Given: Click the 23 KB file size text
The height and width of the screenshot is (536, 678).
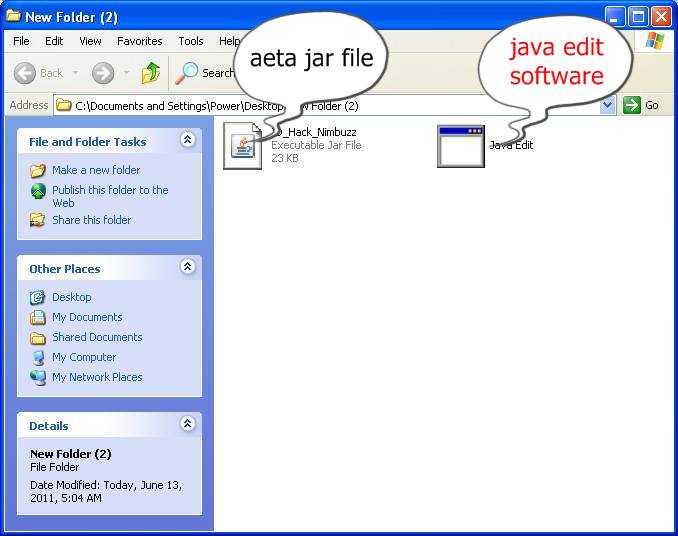Looking at the screenshot, I should click(285, 158).
